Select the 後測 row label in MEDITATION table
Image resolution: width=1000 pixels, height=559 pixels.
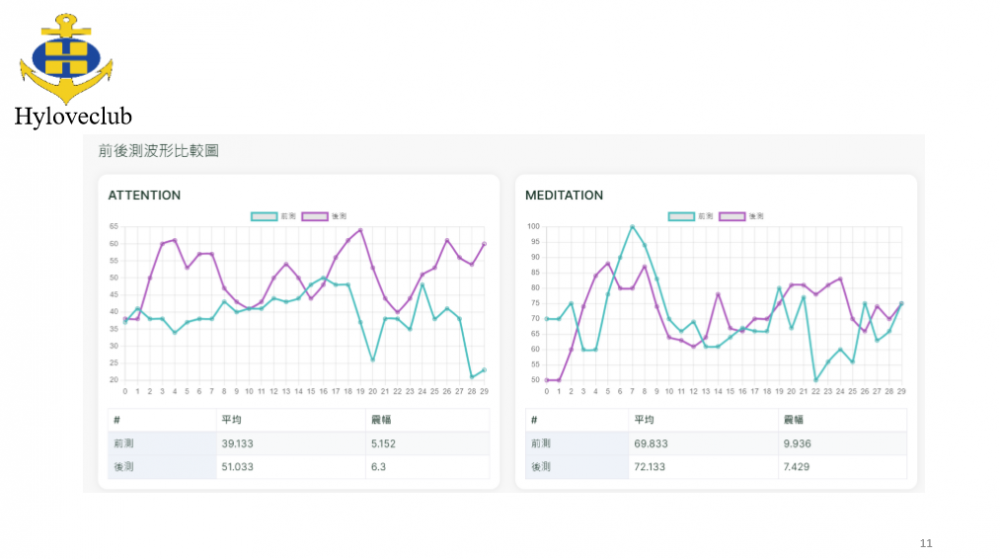pos(540,467)
